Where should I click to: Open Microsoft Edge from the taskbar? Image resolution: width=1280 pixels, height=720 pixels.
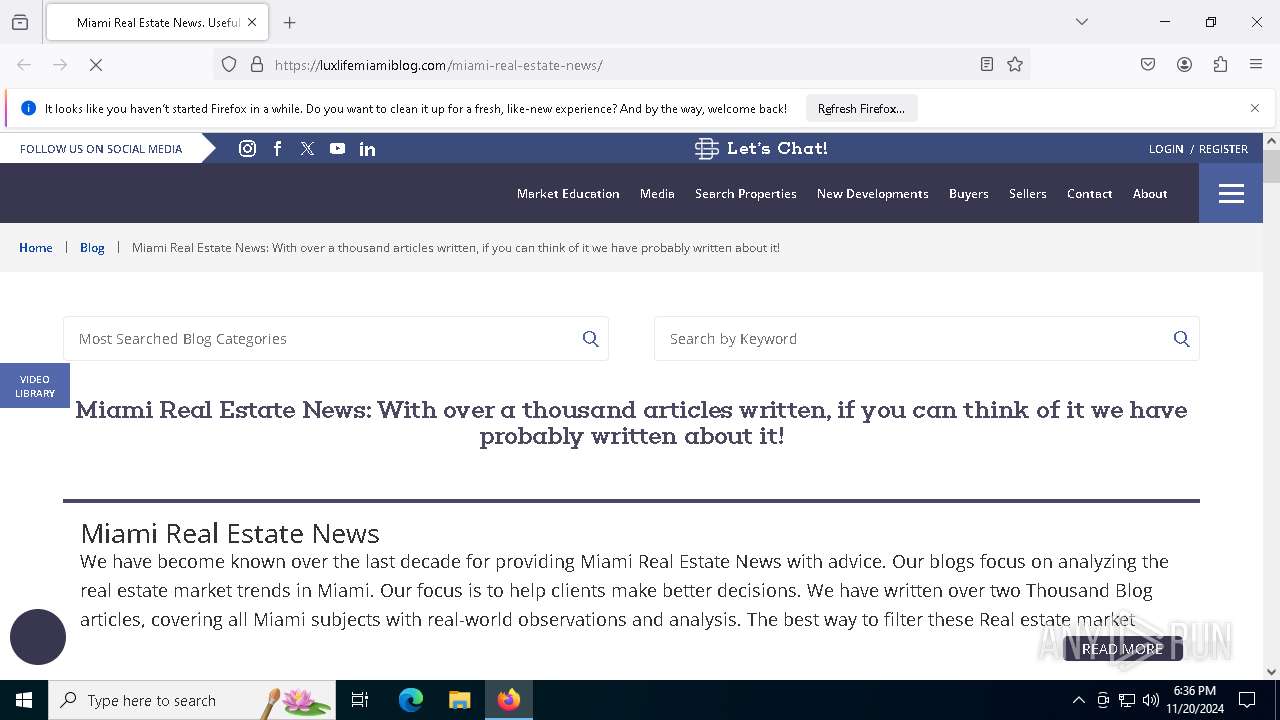click(x=411, y=700)
